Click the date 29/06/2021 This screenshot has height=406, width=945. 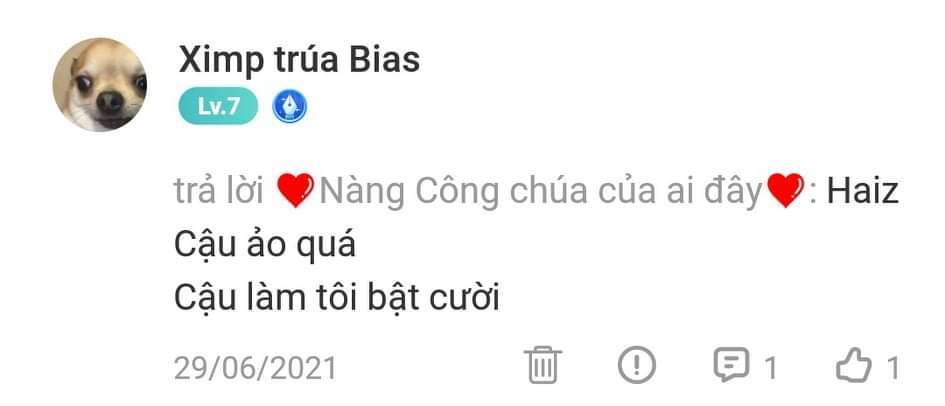point(256,368)
